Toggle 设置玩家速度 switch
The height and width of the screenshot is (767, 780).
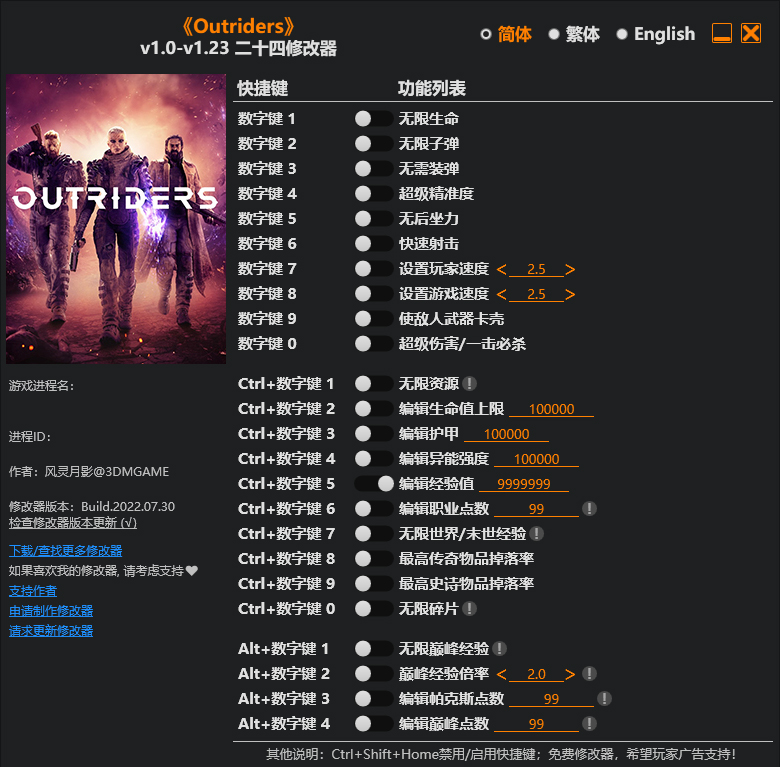(374, 268)
